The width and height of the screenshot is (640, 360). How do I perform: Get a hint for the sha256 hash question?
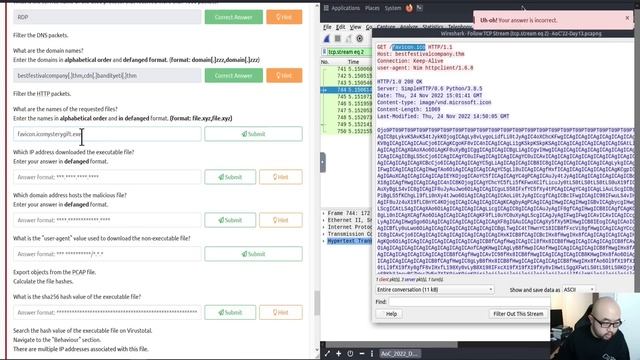(281, 312)
